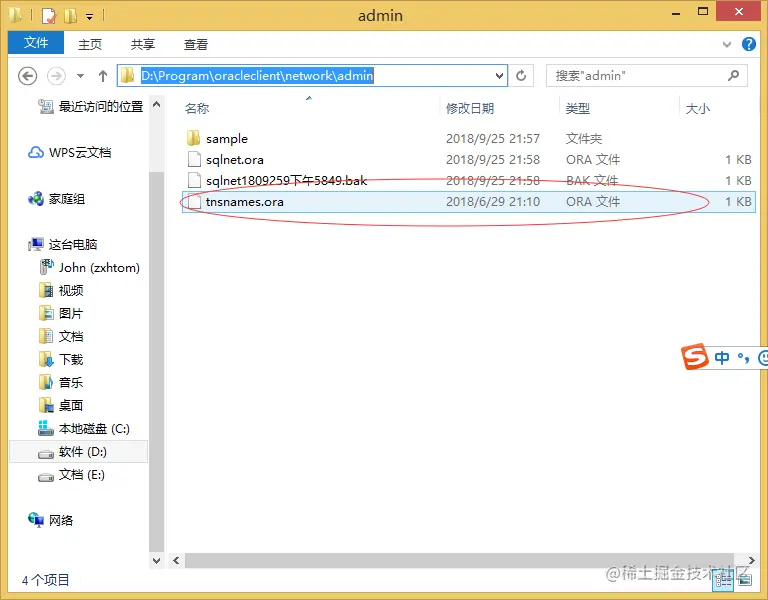Click the Properties quick access icon
The width and height of the screenshot is (768, 600).
pyautogui.click(x=49, y=16)
